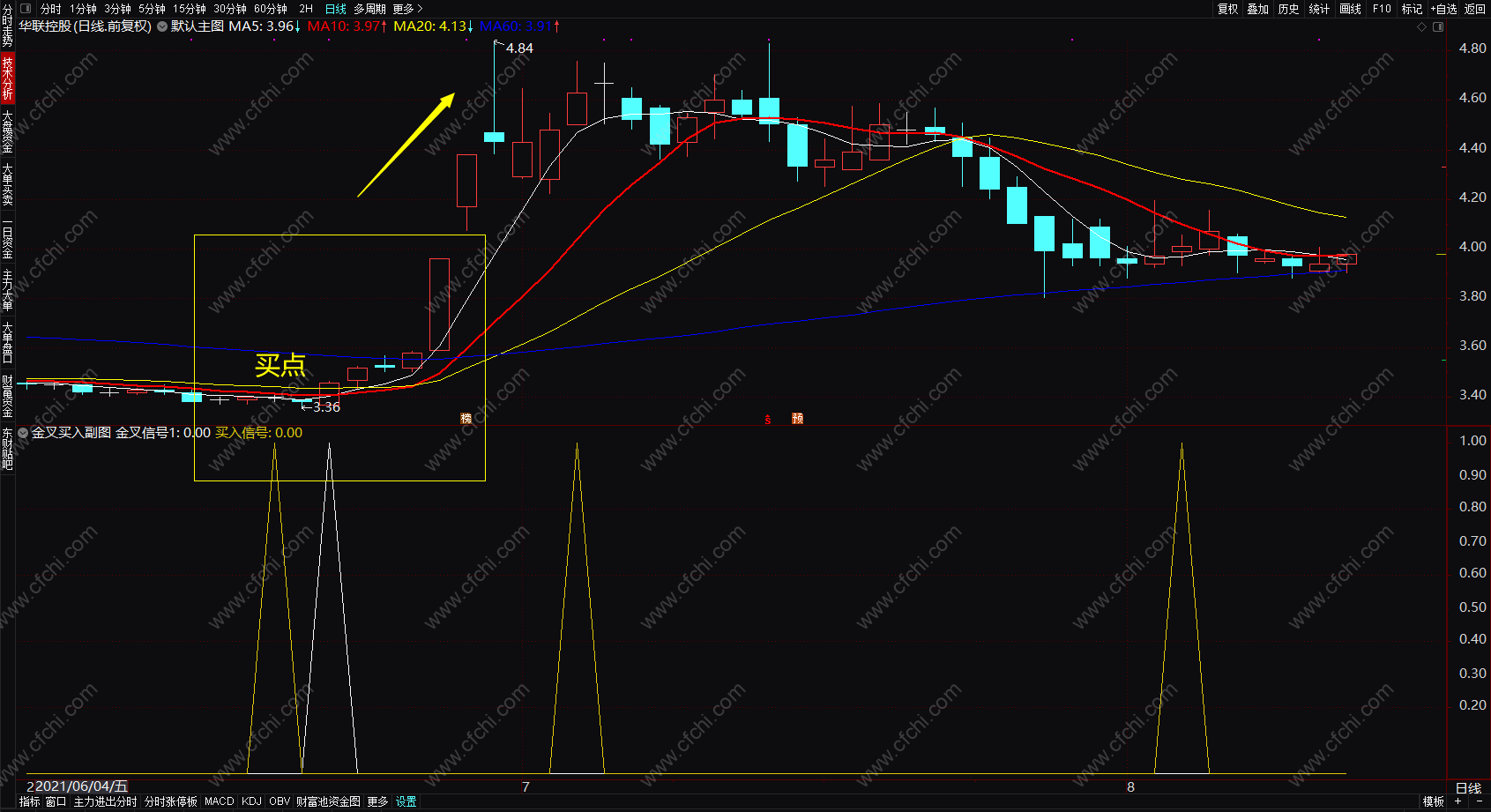Expand 更多 indicators in bottom bar
1491x812 pixels.
point(377,801)
